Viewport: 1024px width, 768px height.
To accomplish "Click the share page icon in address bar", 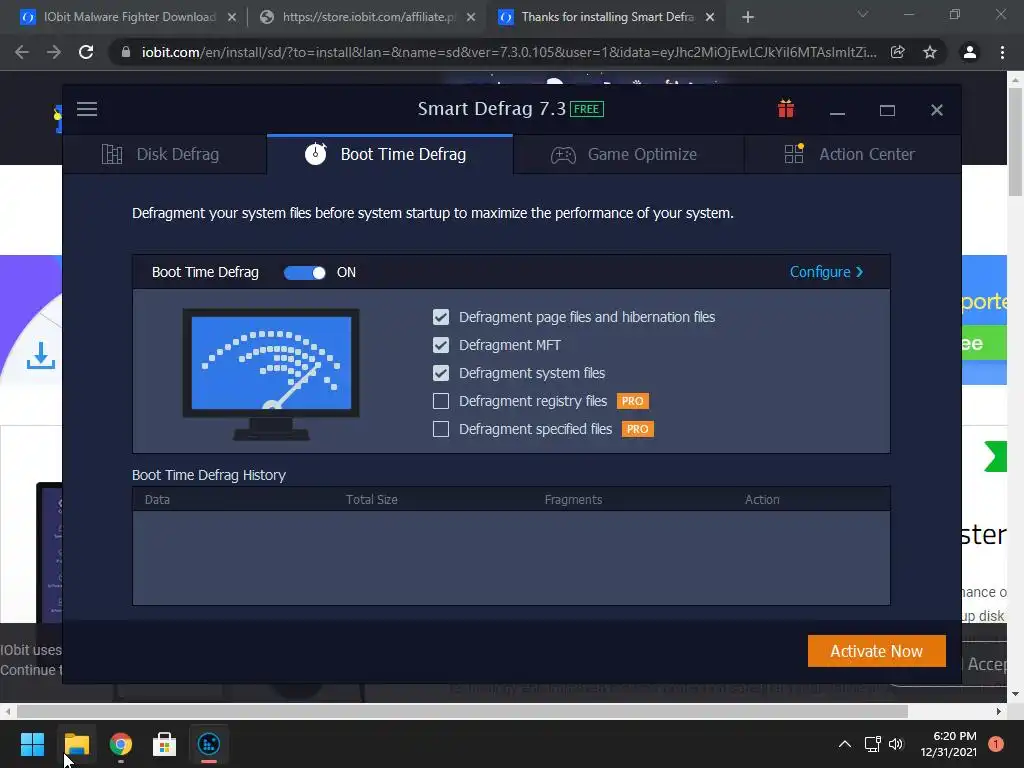I will click(898, 52).
